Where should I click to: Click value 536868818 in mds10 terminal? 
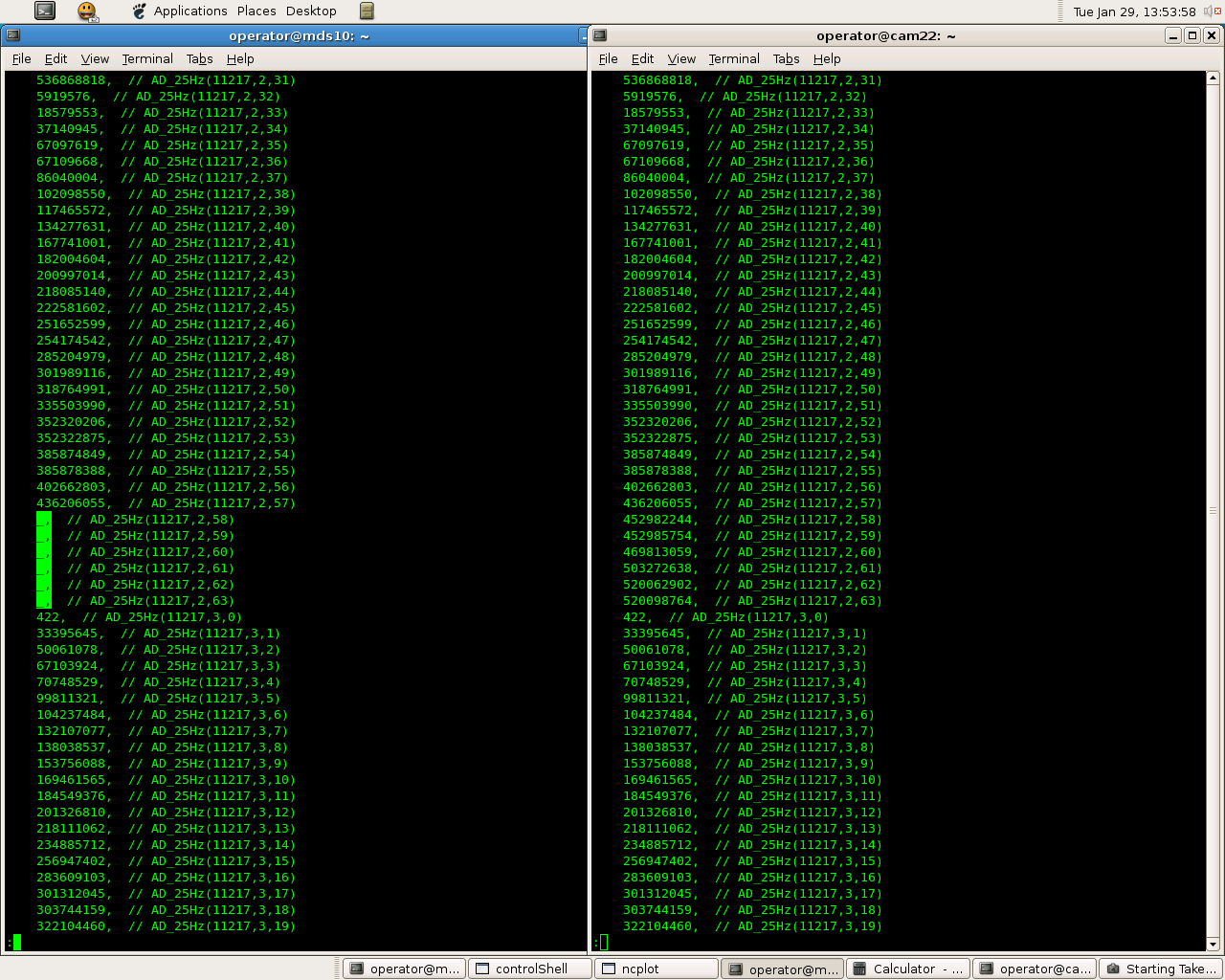pyautogui.click(x=71, y=80)
